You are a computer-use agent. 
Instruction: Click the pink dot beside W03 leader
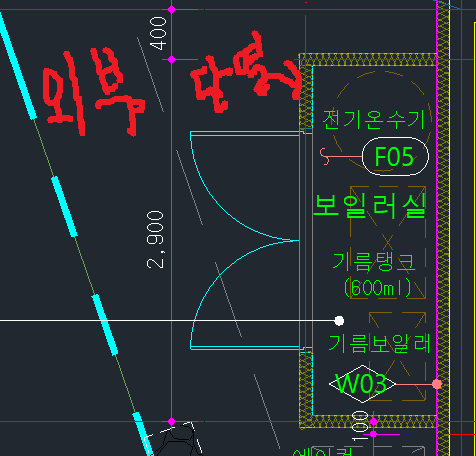[437, 384]
